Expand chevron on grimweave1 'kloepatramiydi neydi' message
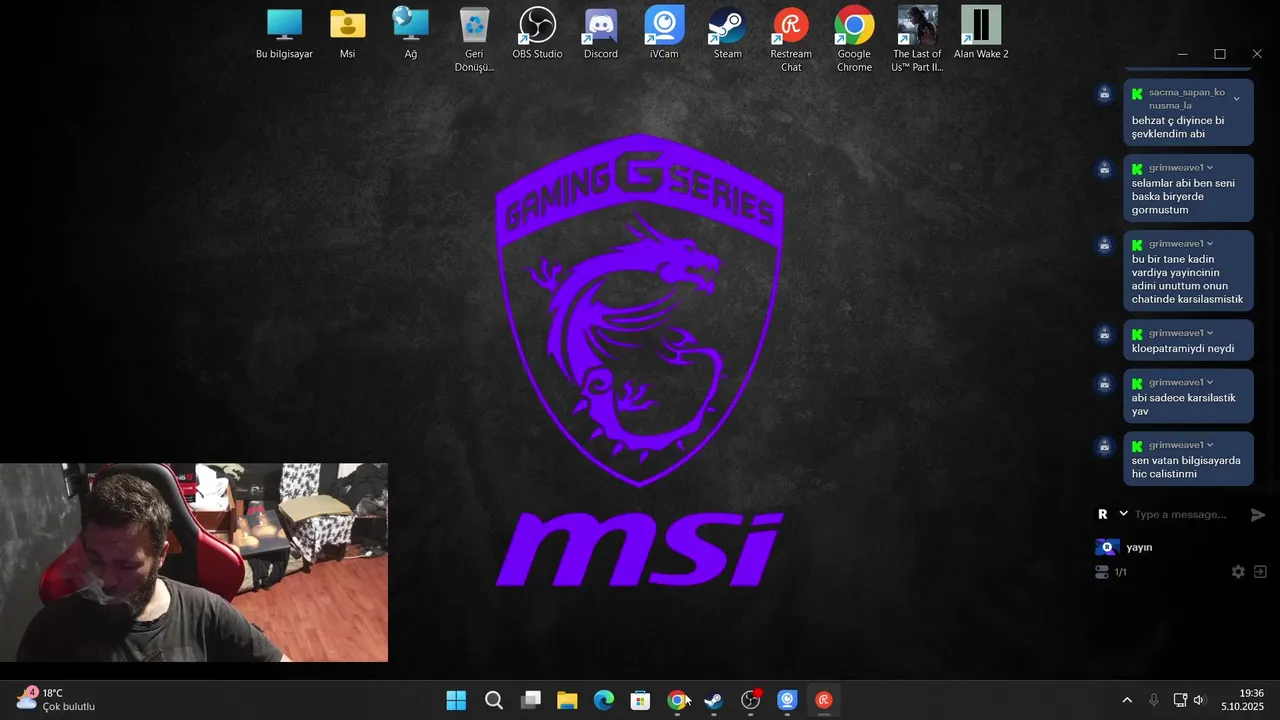Viewport: 1280px width, 720px height. click(x=1210, y=333)
